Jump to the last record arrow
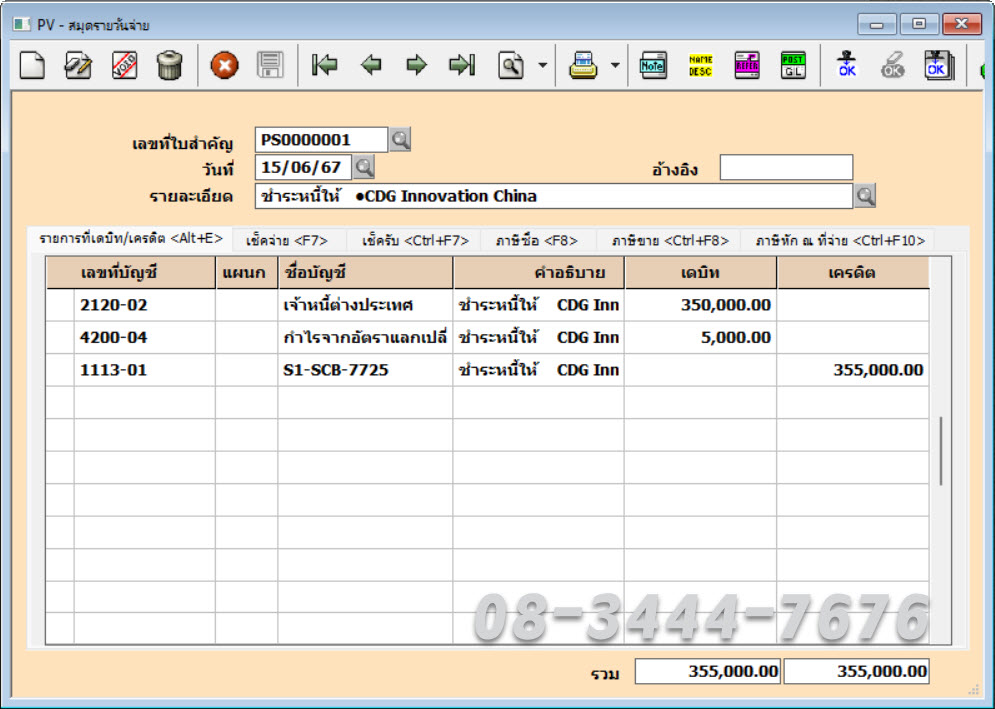 pyautogui.click(x=462, y=65)
